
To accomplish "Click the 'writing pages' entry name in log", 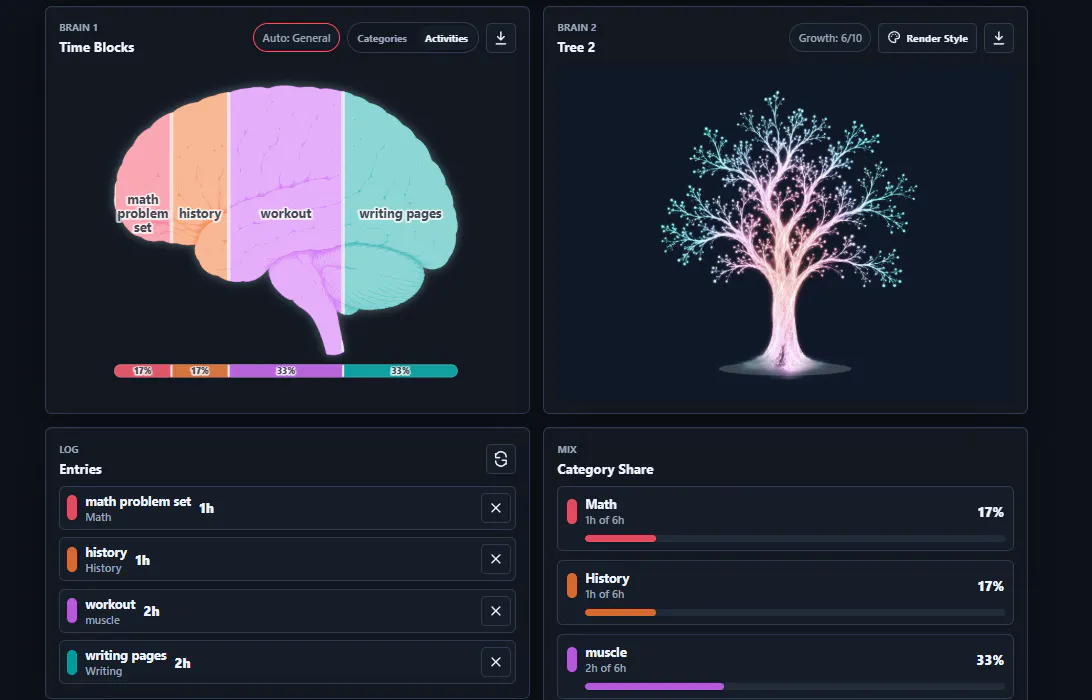I will [126, 656].
